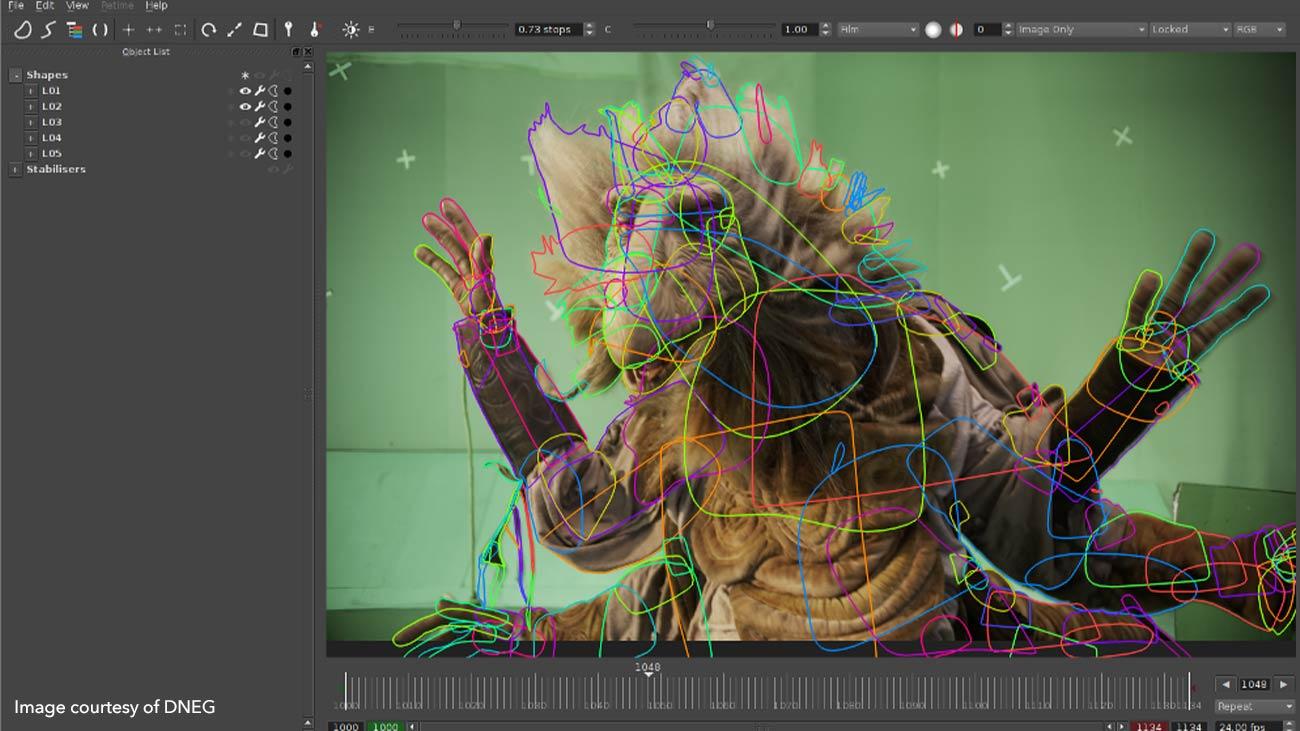
Task: Click the brightness adjustment icon on the toolbar
Action: (x=352, y=29)
